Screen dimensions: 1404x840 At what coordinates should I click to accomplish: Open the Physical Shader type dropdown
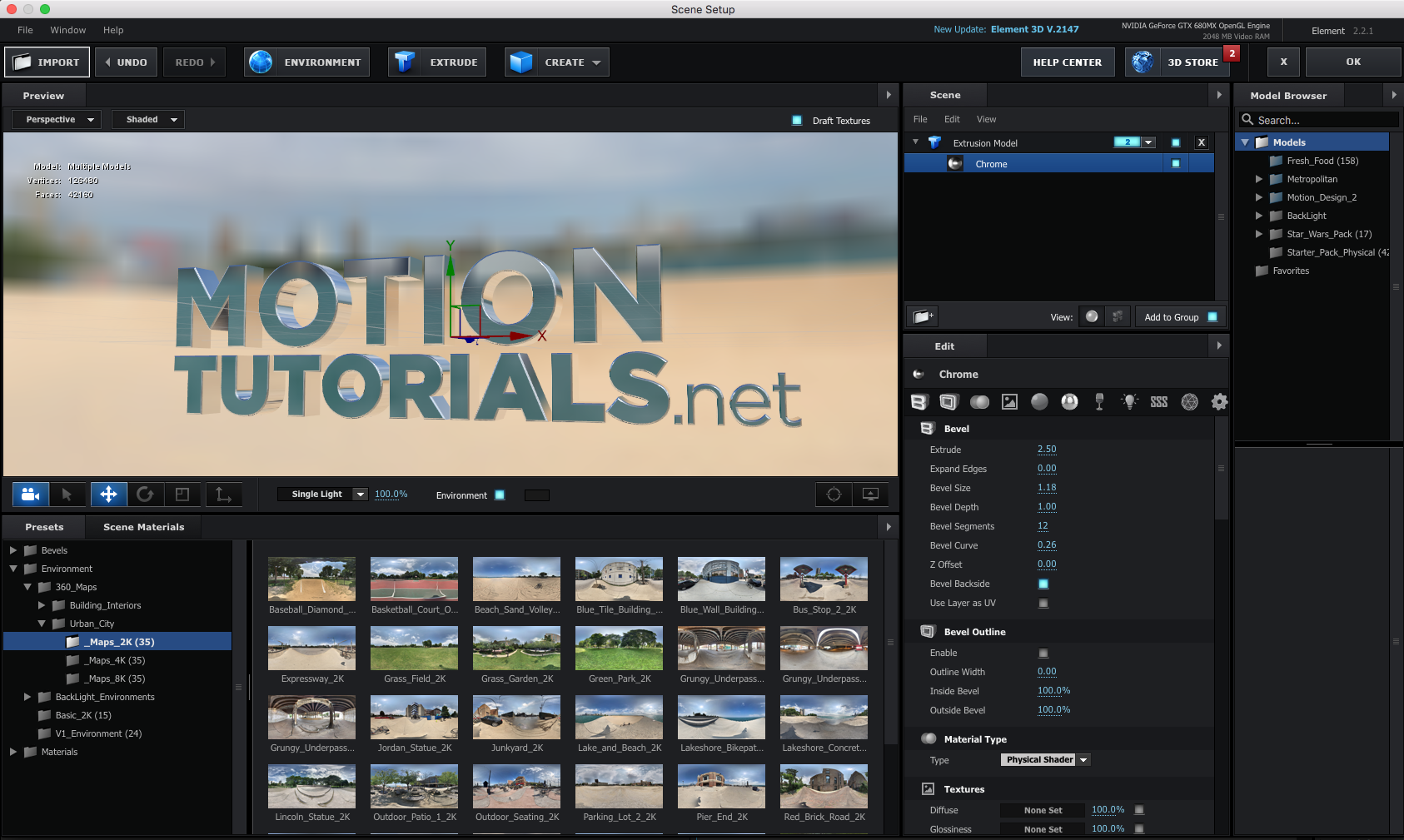click(x=1046, y=759)
